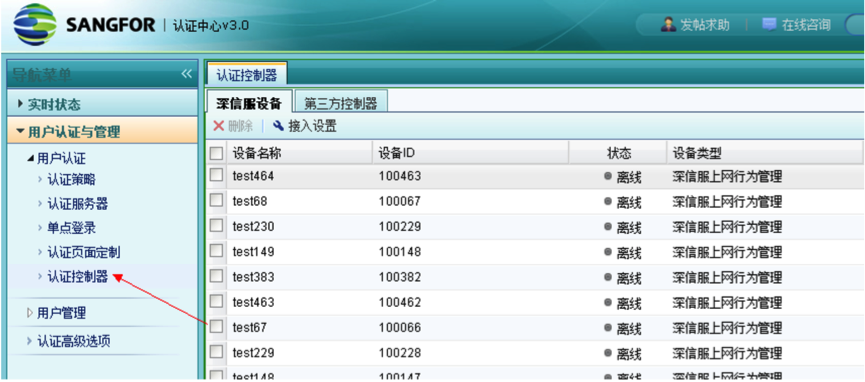The width and height of the screenshot is (865, 382).
Task: Check the test68 row checkbox
Action: pyautogui.click(x=216, y=200)
